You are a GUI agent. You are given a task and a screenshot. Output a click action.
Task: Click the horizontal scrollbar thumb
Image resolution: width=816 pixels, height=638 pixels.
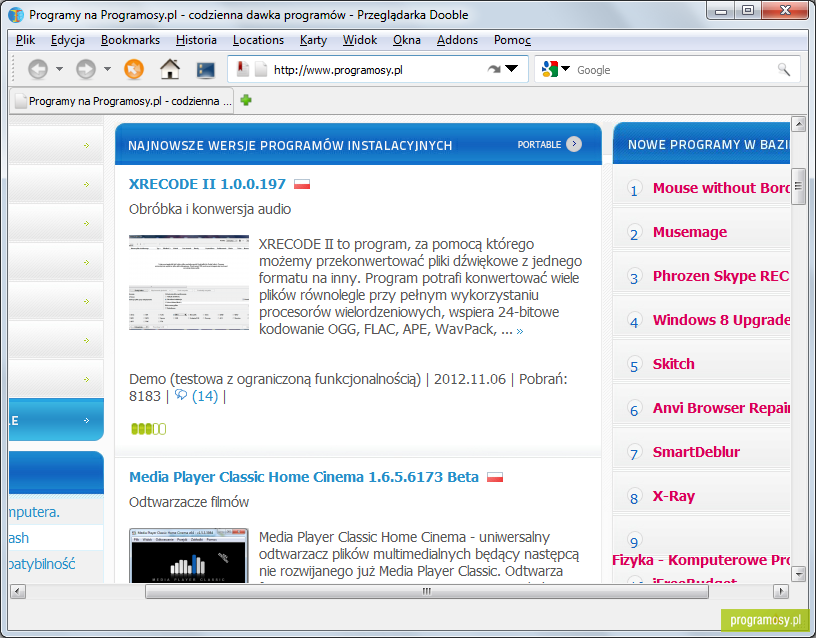(427, 591)
